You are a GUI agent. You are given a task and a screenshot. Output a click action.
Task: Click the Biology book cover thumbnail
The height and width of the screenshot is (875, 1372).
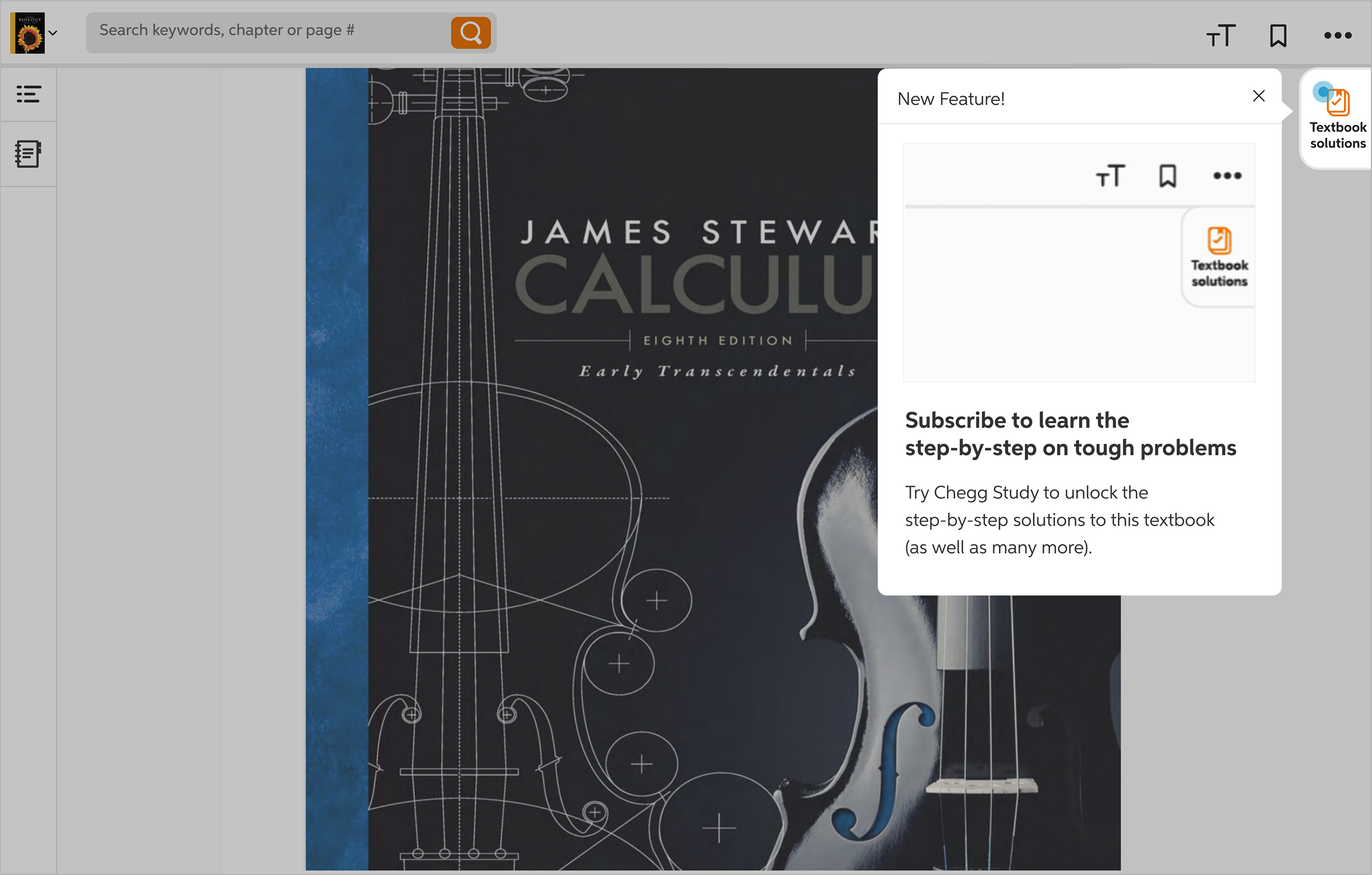[x=27, y=33]
